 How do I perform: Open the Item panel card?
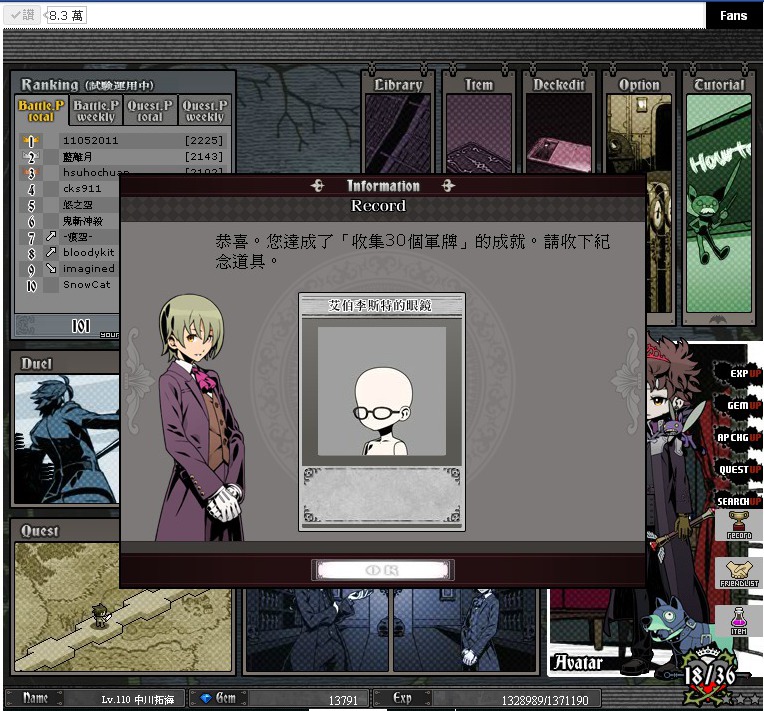click(478, 124)
